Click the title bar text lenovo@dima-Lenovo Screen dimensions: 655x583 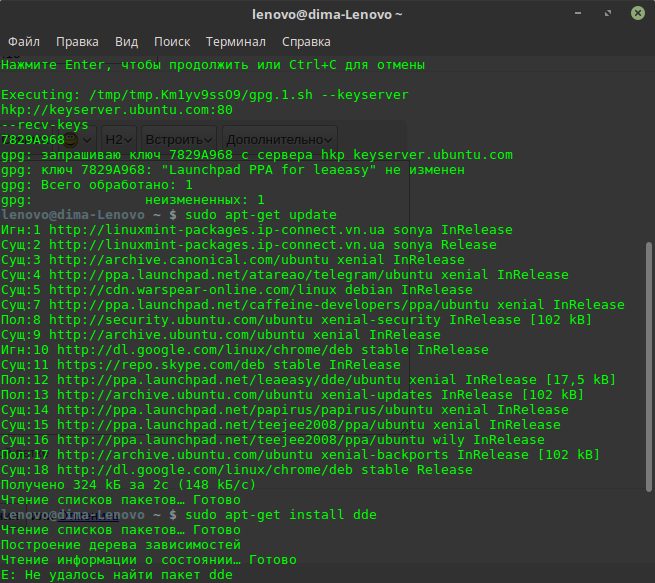pyautogui.click(x=327, y=14)
